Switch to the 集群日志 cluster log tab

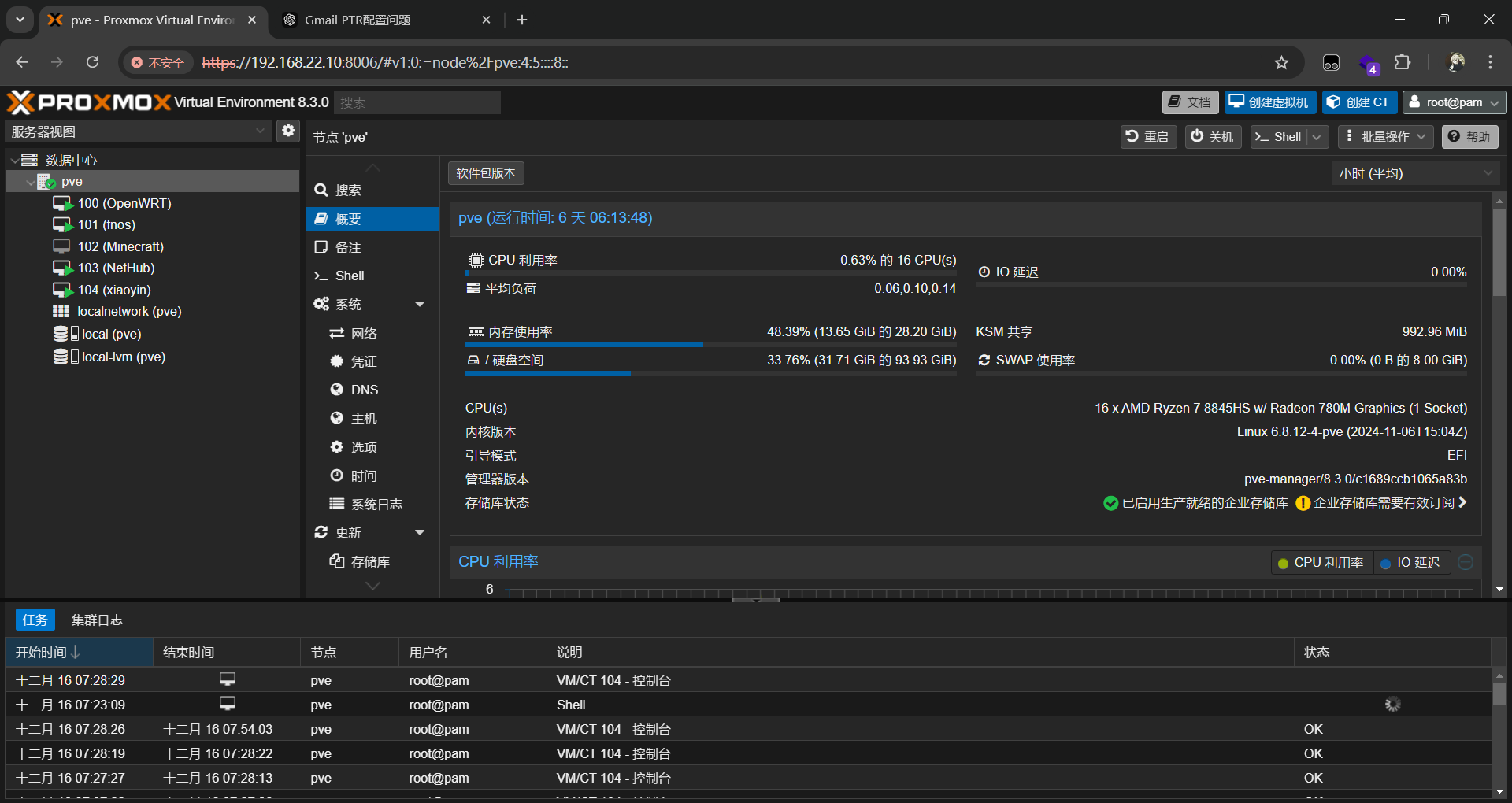coord(97,620)
